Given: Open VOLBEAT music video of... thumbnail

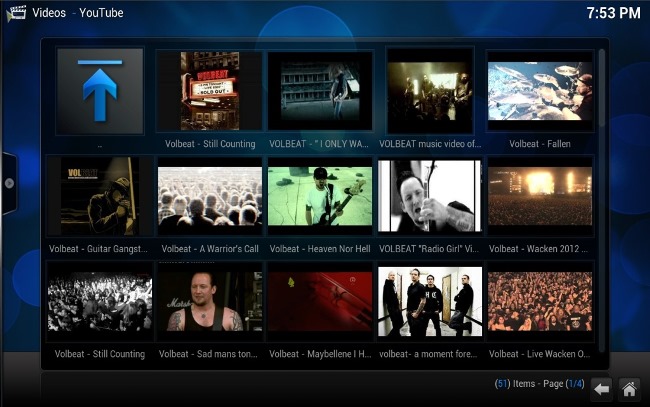Looking at the screenshot, I should 430,91.
